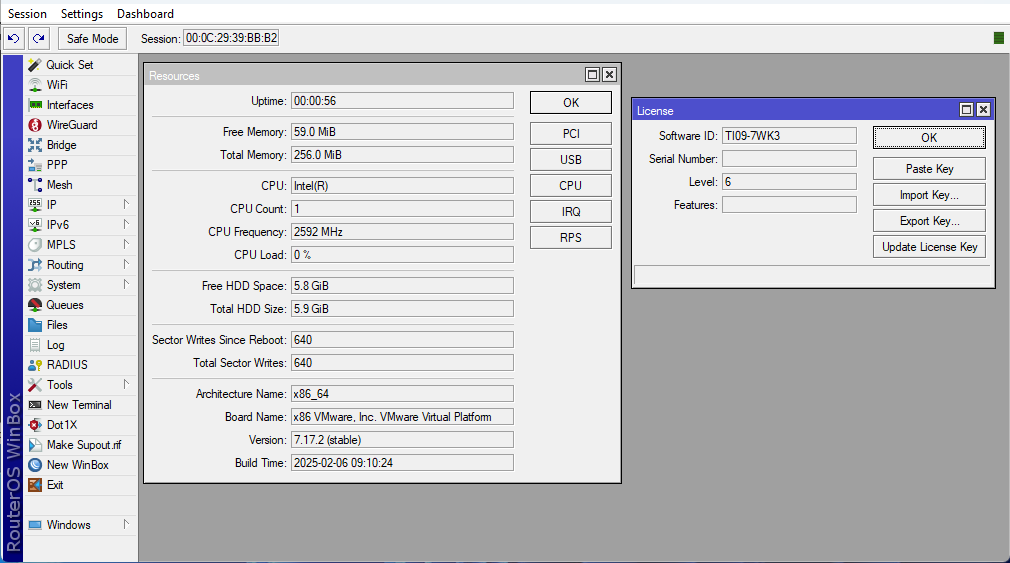Click Make Supout.rif icon
The height and width of the screenshot is (563, 1010).
tap(35, 444)
